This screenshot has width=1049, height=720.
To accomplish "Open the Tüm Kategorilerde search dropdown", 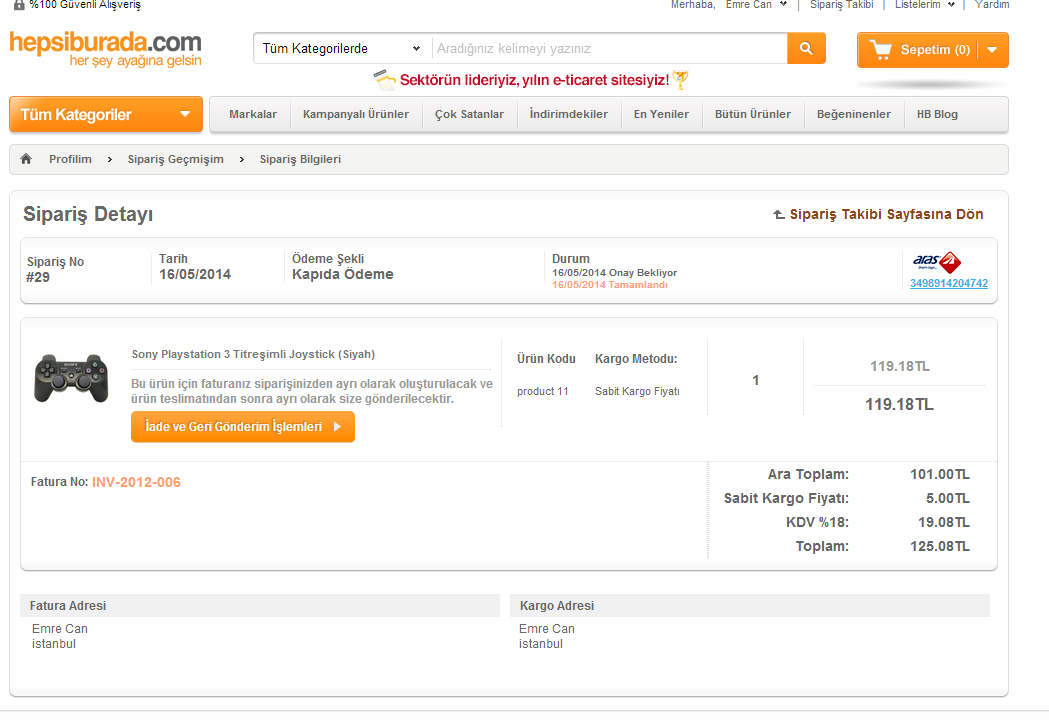I will tap(342, 48).
